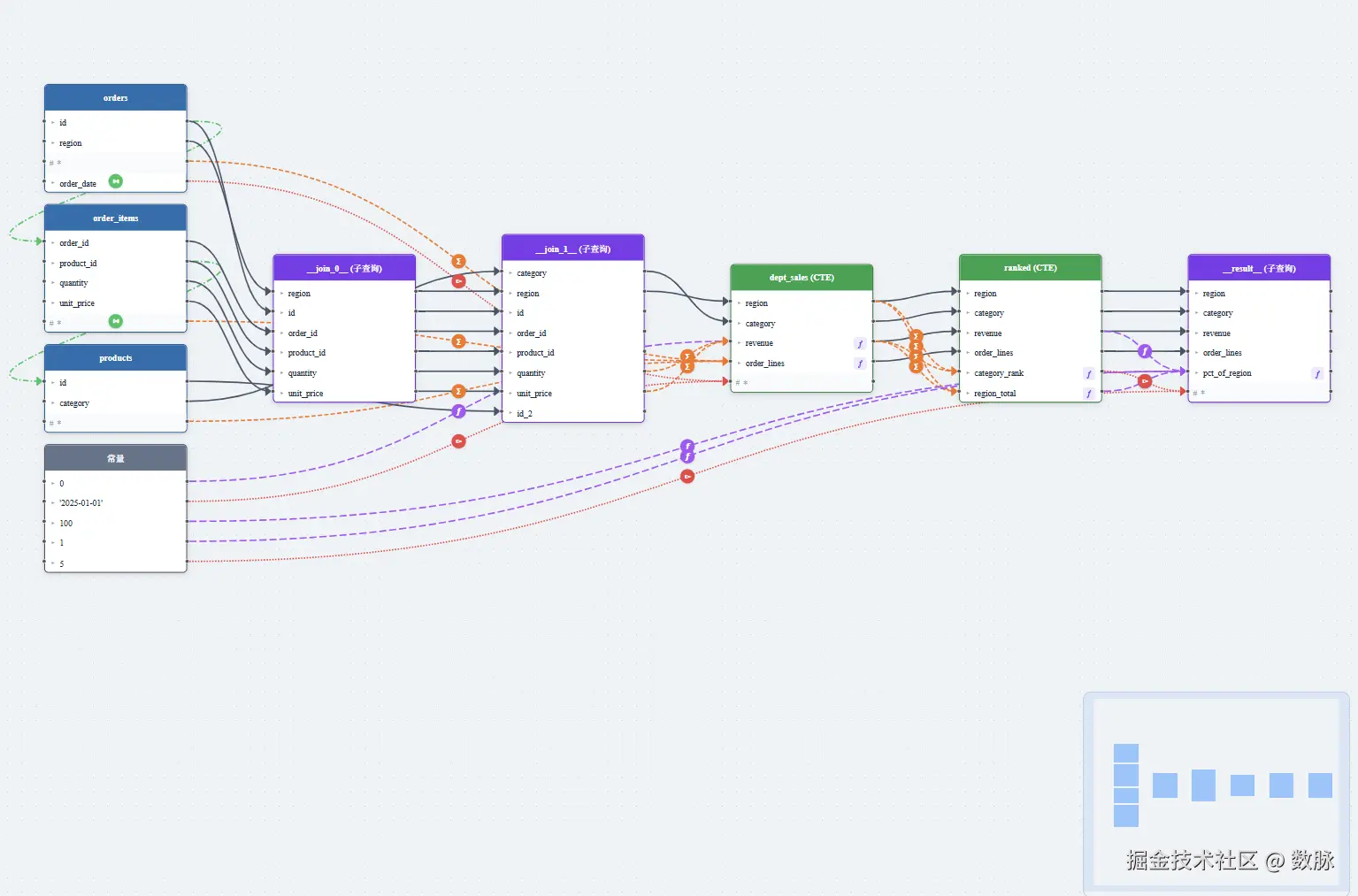This screenshot has width=1358, height=896.
Task: Click category column in __join_1__ node
Action: click(x=573, y=273)
